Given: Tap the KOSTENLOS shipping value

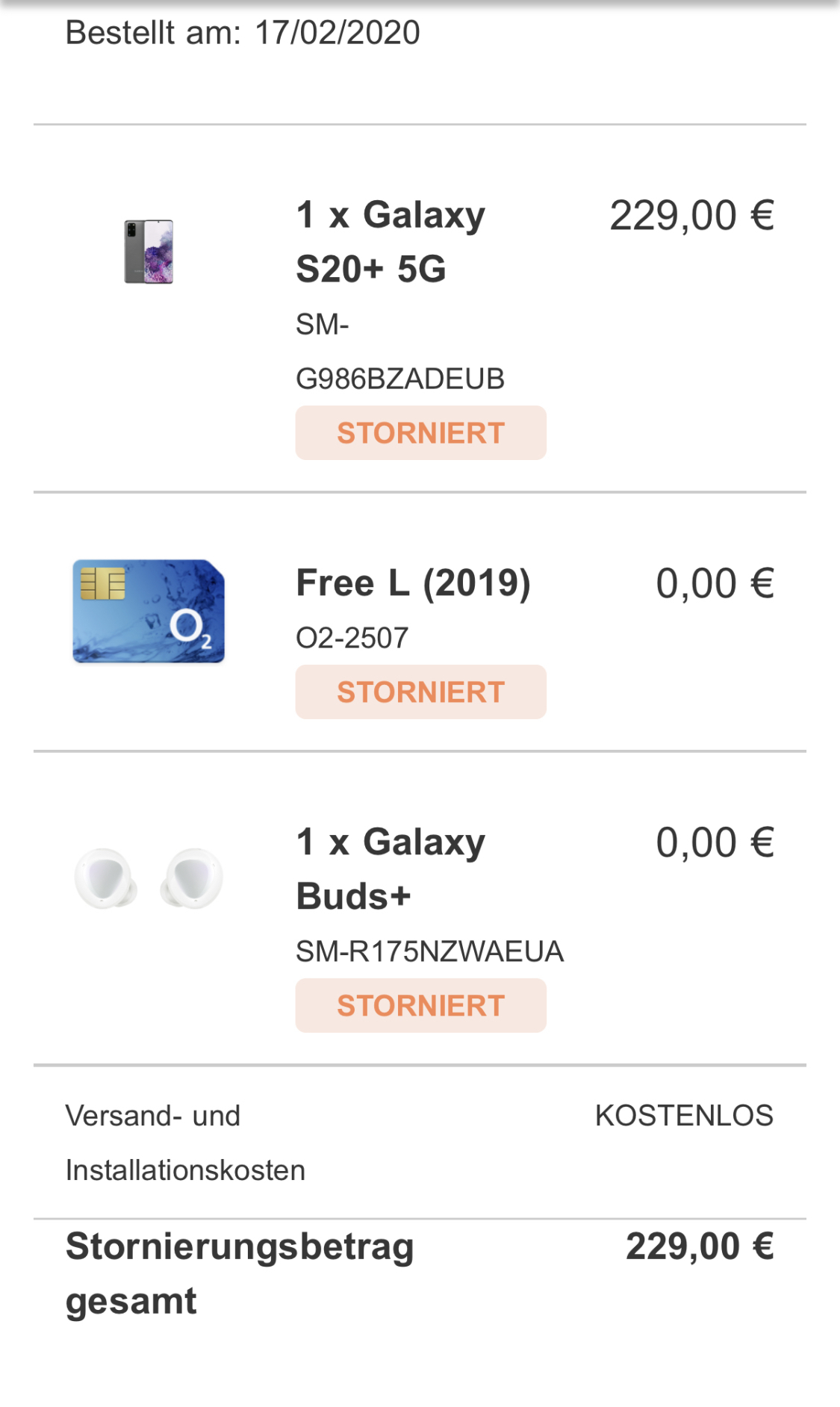Looking at the screenshot, I should pyautogui.click(x=684, y=1116).
